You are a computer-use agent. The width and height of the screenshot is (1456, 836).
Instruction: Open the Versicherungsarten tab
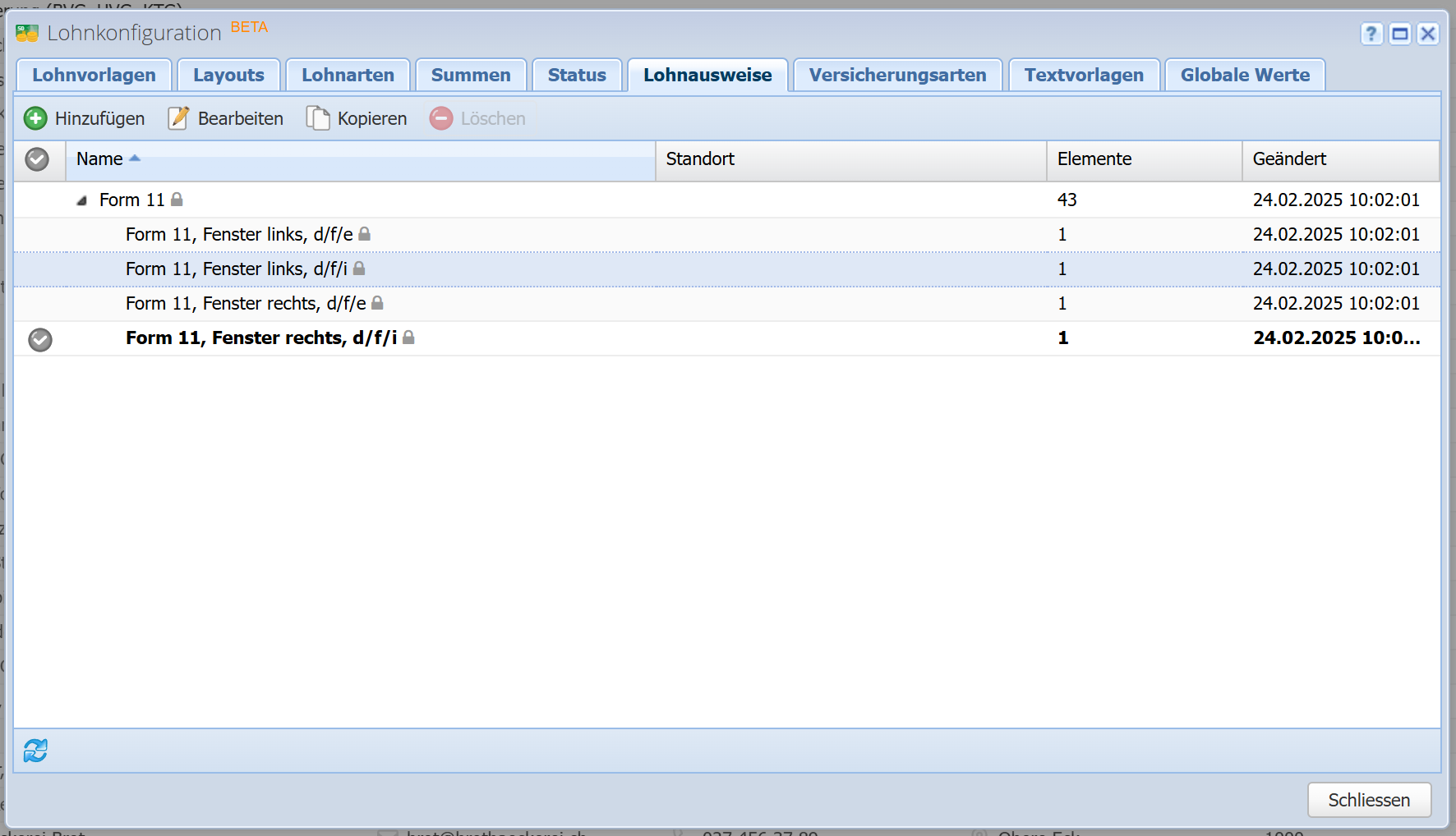point(897,76)
